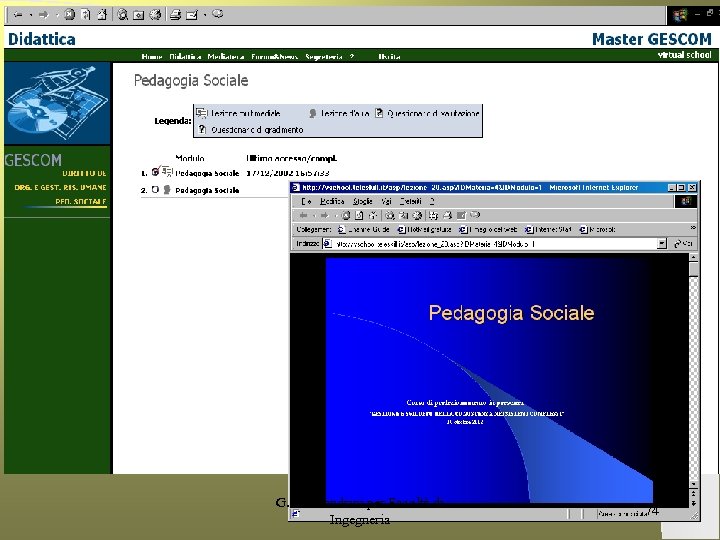Open Forward history dropdown arrow in main toolbar
This screenshot has width=720, height=540.
(x=56, y=15)
